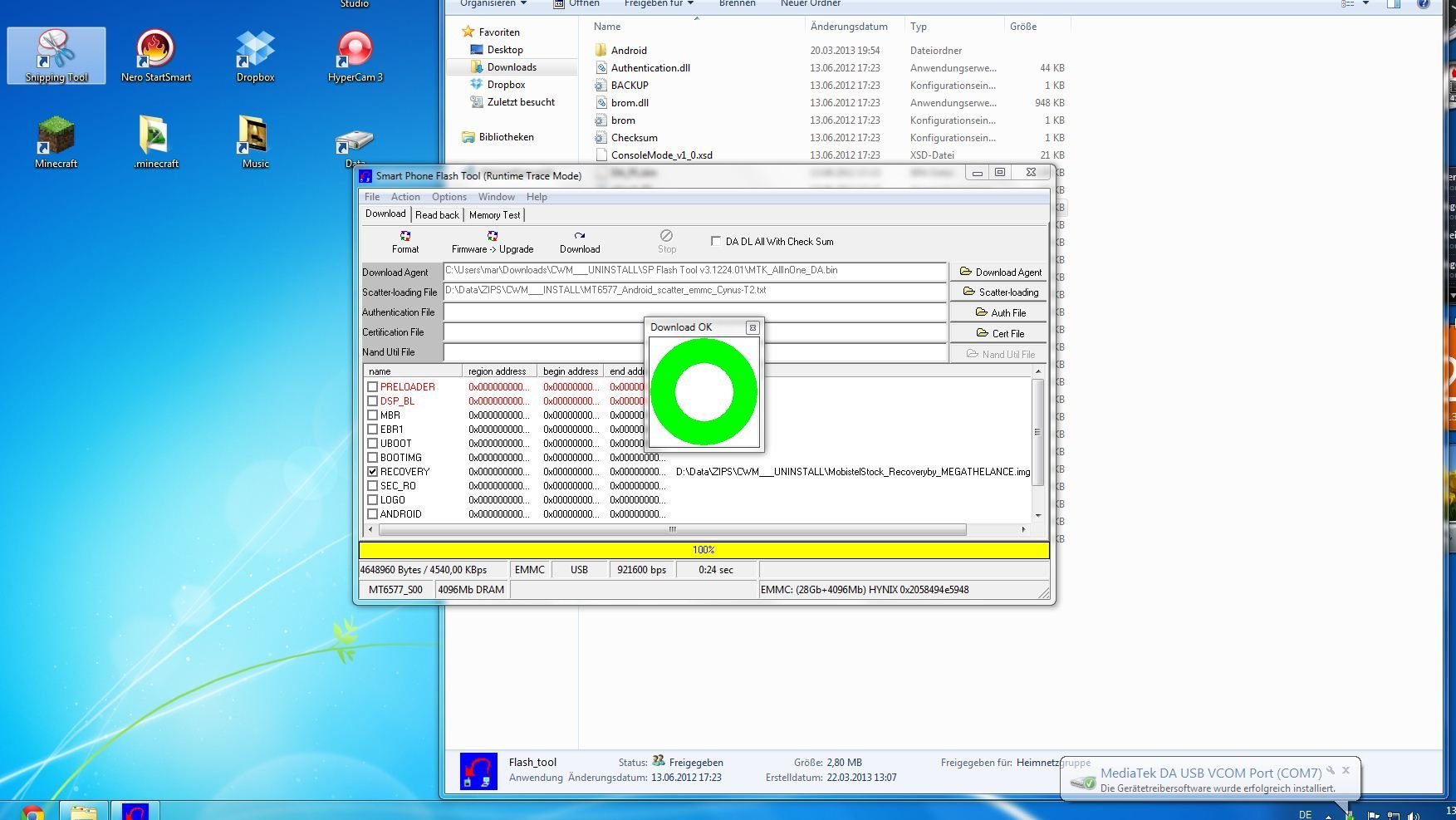Open the Nero StartSmart desktop icon

(155, 56)
